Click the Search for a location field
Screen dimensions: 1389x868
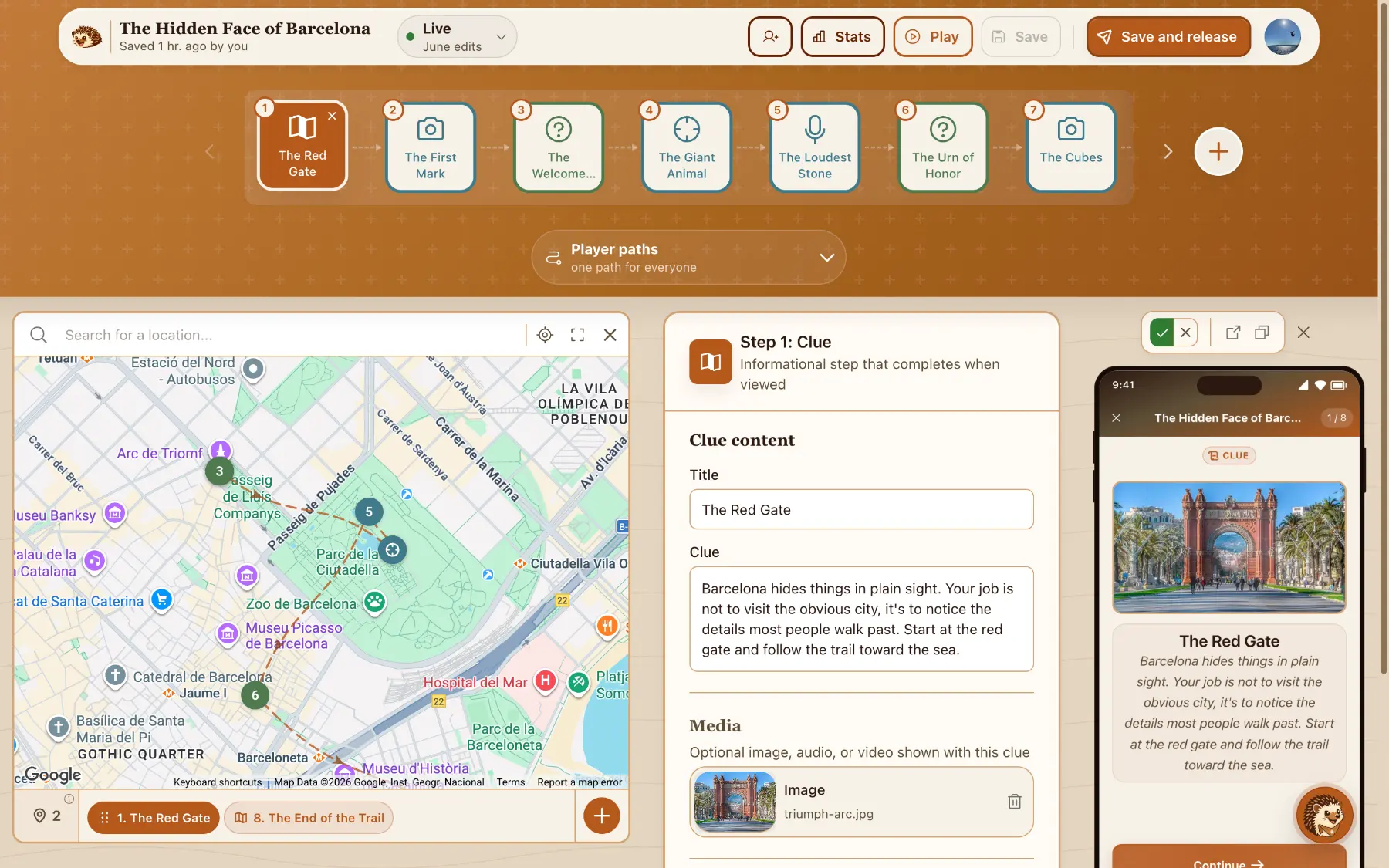point(289,335)
